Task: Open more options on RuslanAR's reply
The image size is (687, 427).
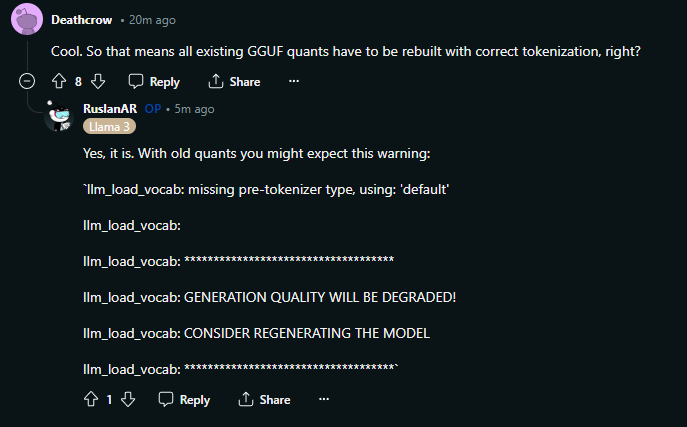Action: pyautogui.click(x=324, y=399)
